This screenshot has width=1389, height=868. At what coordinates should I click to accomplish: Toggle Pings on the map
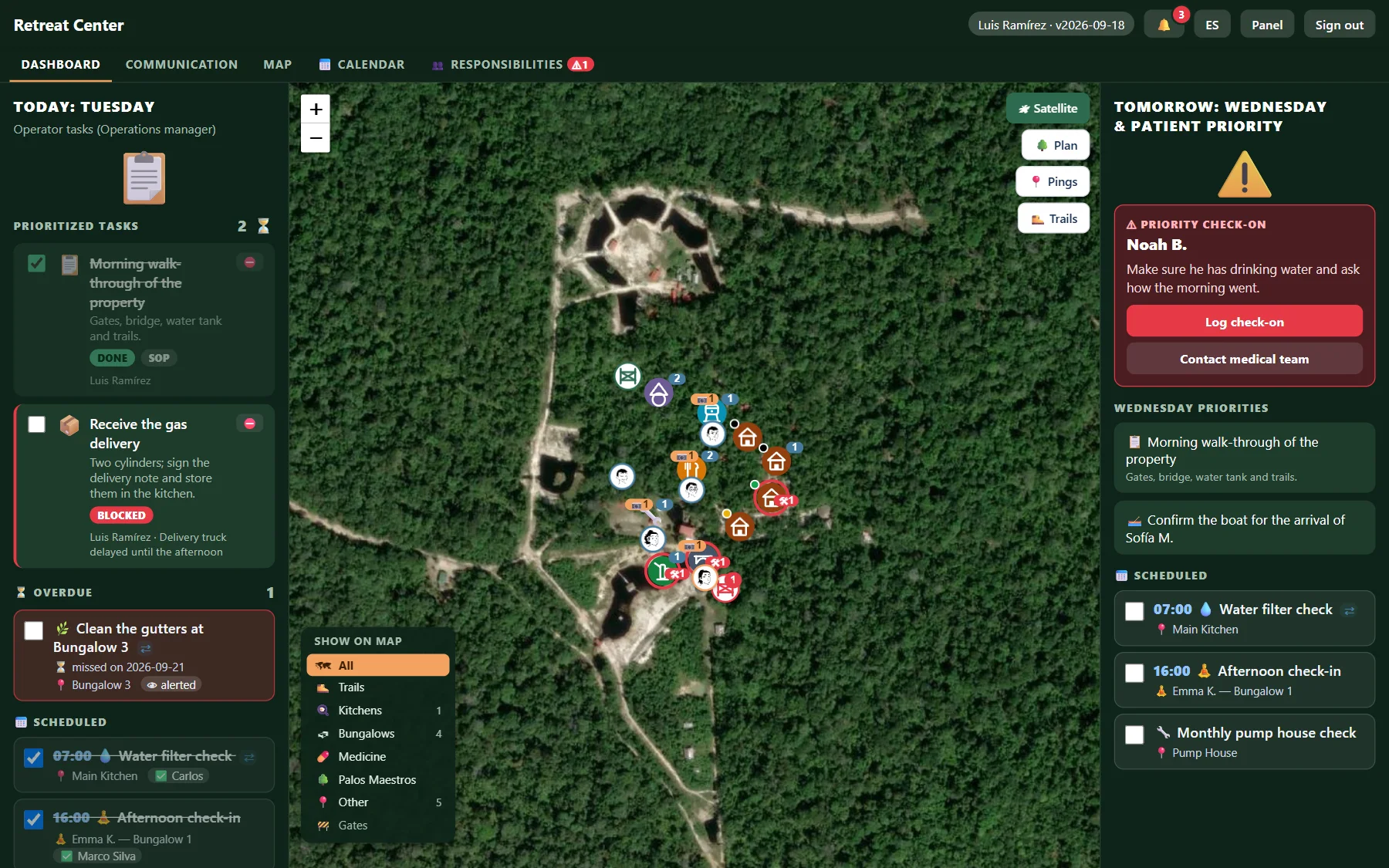[1053, 181]
